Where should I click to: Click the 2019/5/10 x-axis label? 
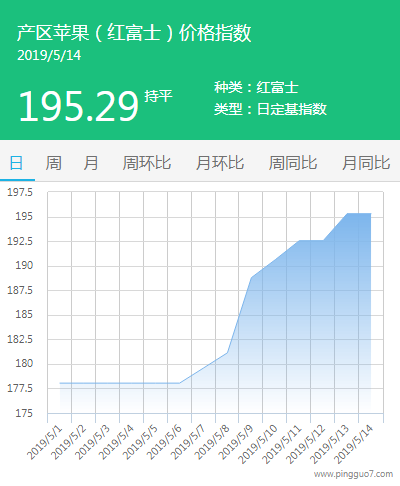(258, 444)
